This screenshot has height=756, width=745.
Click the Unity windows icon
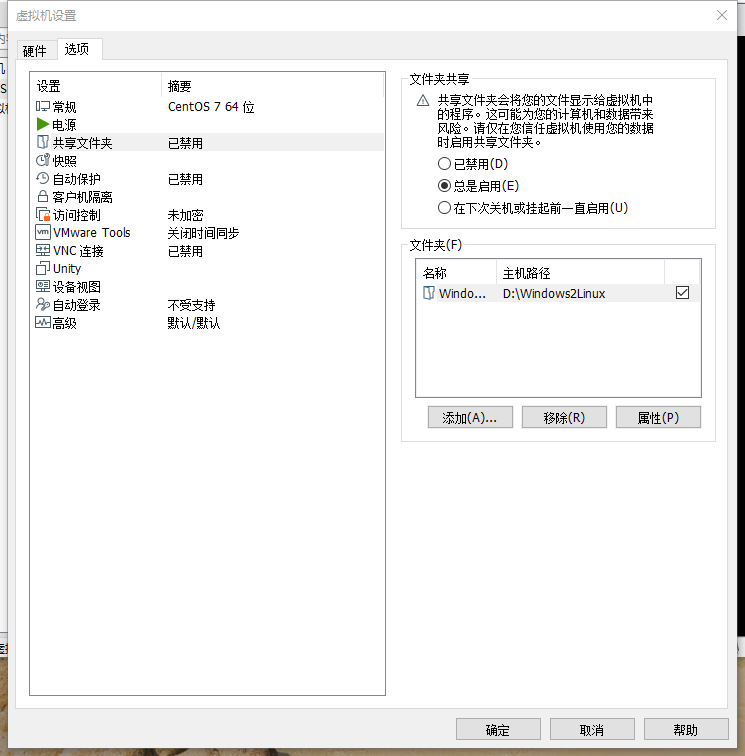[43, 268]
